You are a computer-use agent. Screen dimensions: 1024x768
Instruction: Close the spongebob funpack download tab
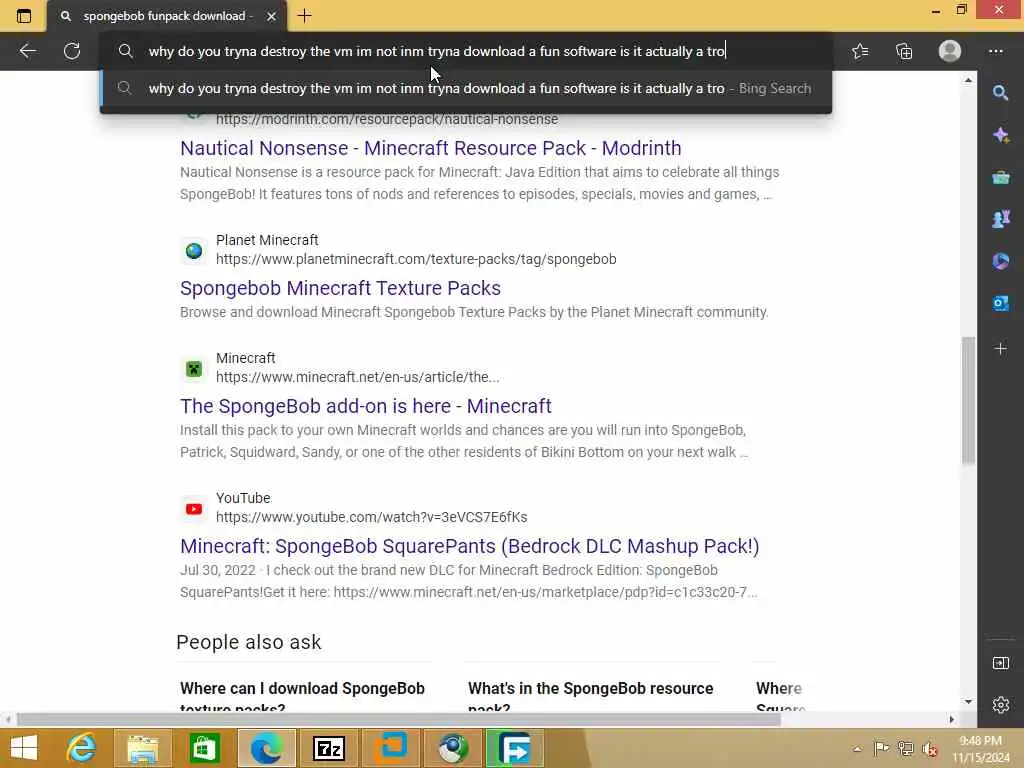272,16
